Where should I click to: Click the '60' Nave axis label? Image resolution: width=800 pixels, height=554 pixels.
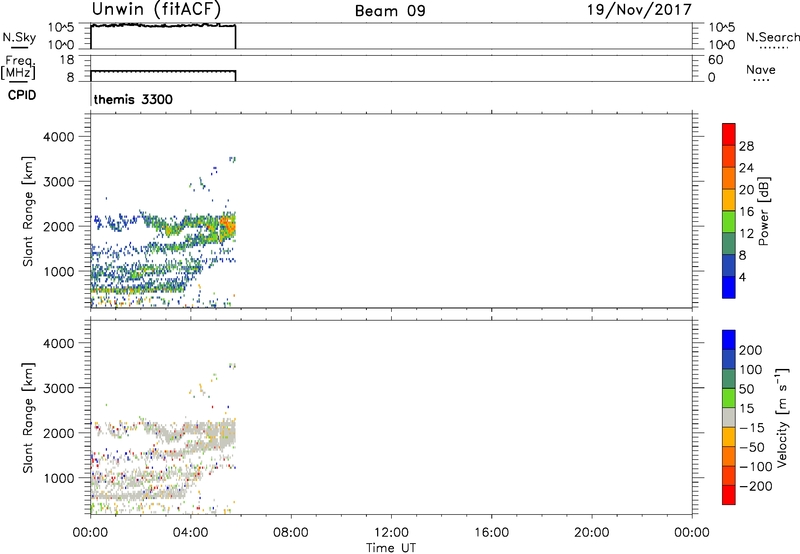pos(715,60)
